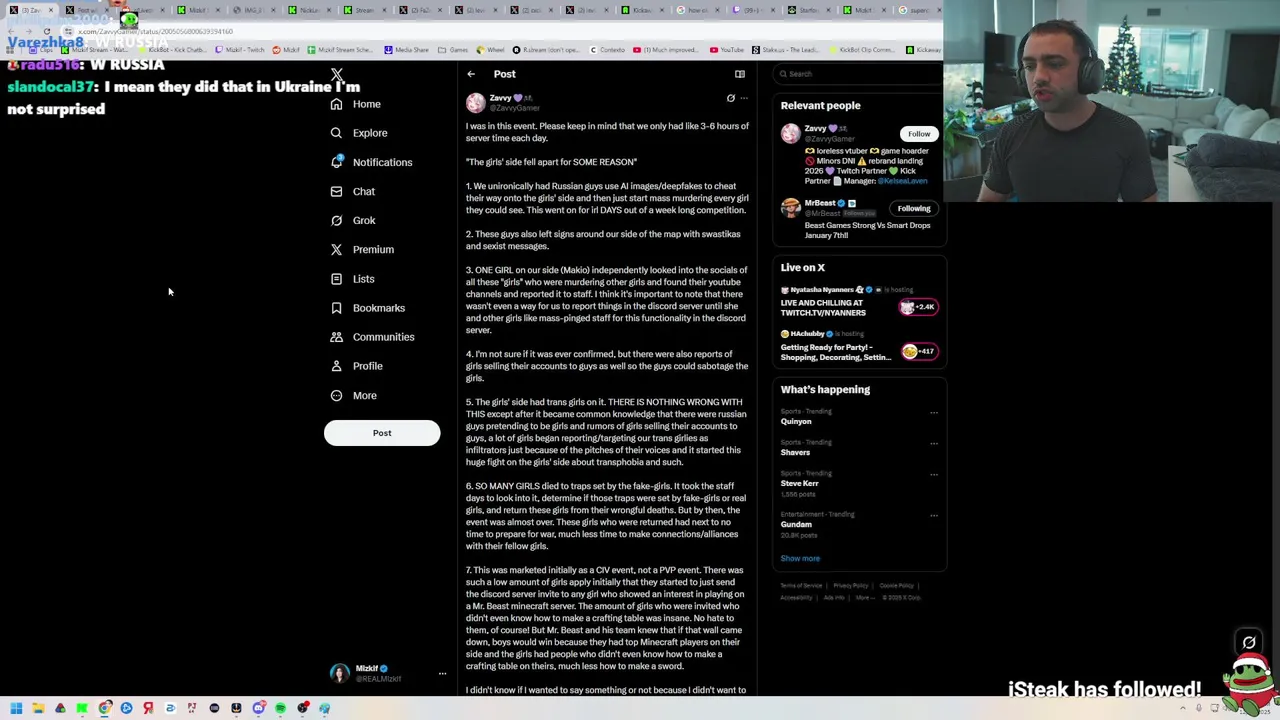Click the Notifications bell icon
The height and width of the screenshot is (720, 1280).
point(336,162)
